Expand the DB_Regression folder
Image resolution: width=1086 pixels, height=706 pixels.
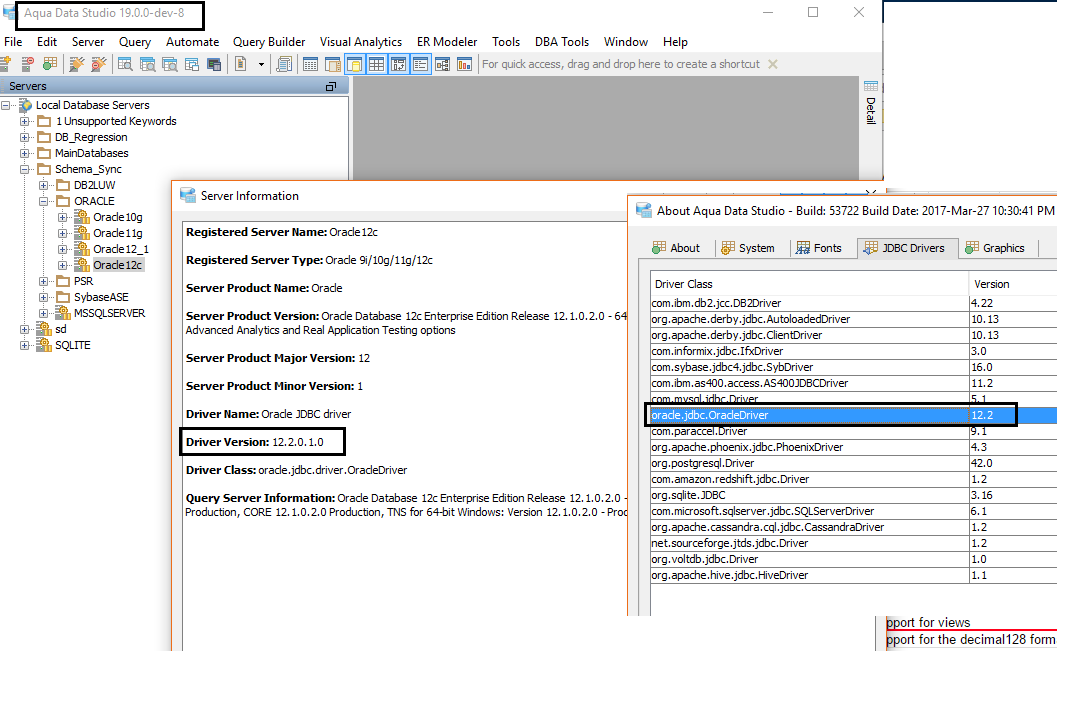[x=25, y=137]
